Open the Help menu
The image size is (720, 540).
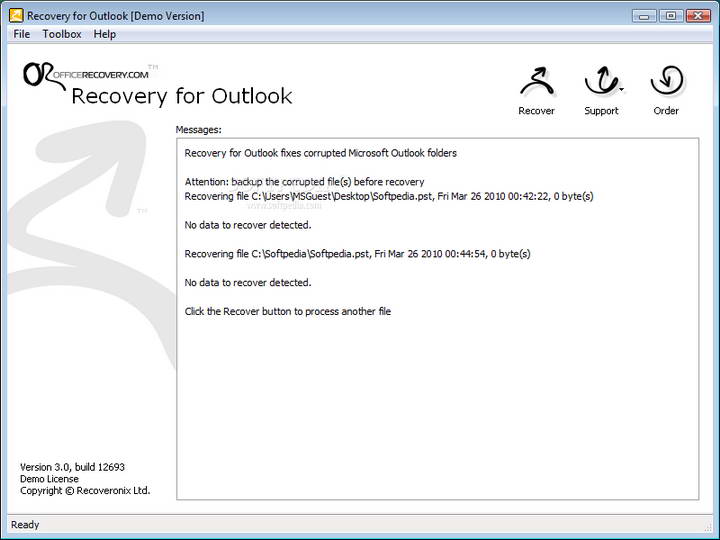click(105, 34)
